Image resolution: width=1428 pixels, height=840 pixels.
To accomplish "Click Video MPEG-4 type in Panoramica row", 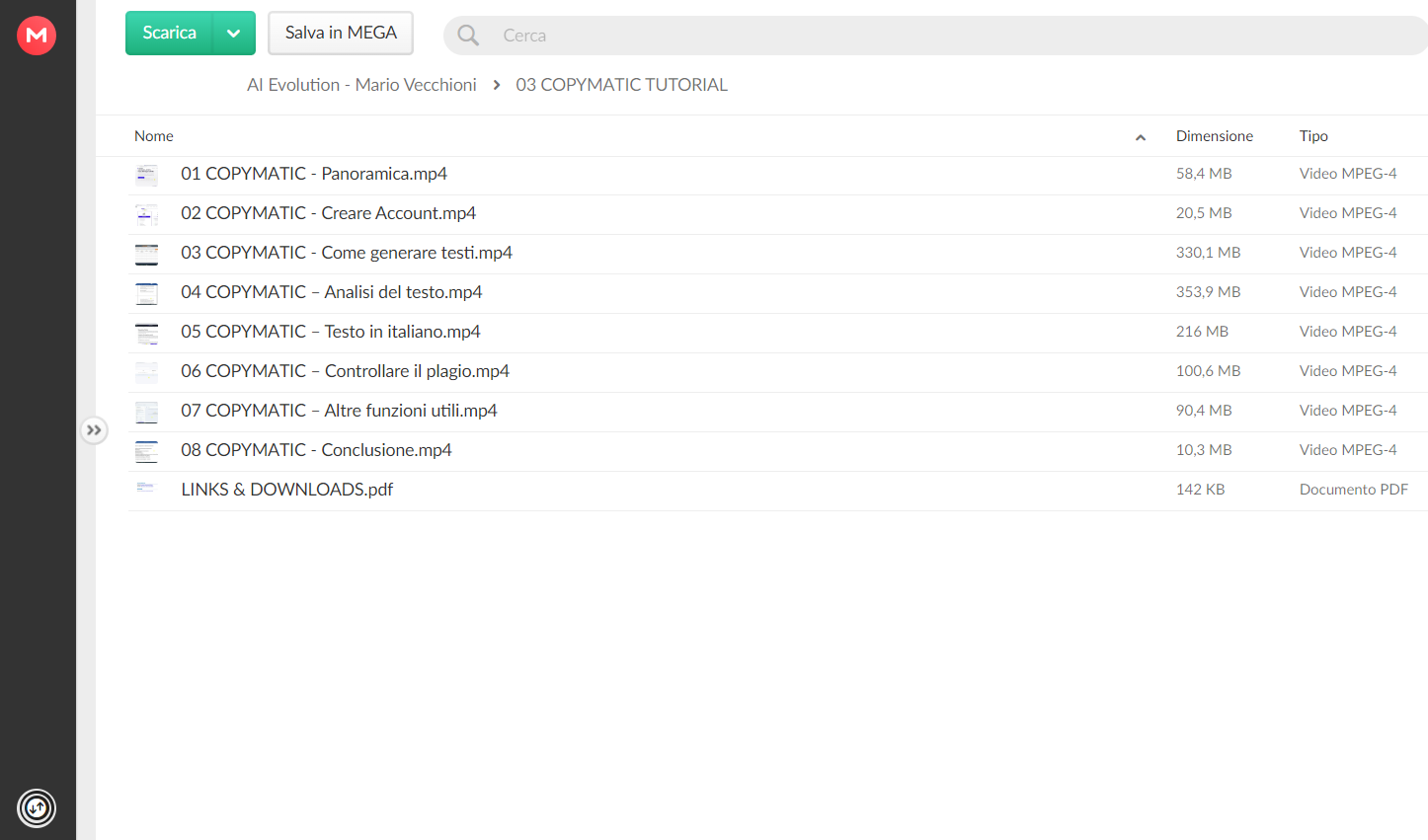I will click(1348, 174).
